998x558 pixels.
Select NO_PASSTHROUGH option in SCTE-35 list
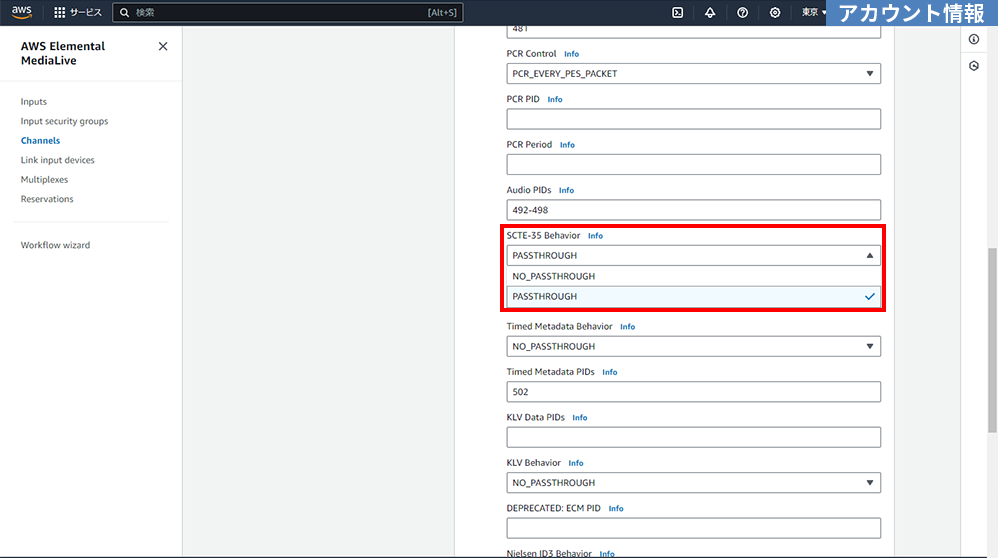[693, 276]
